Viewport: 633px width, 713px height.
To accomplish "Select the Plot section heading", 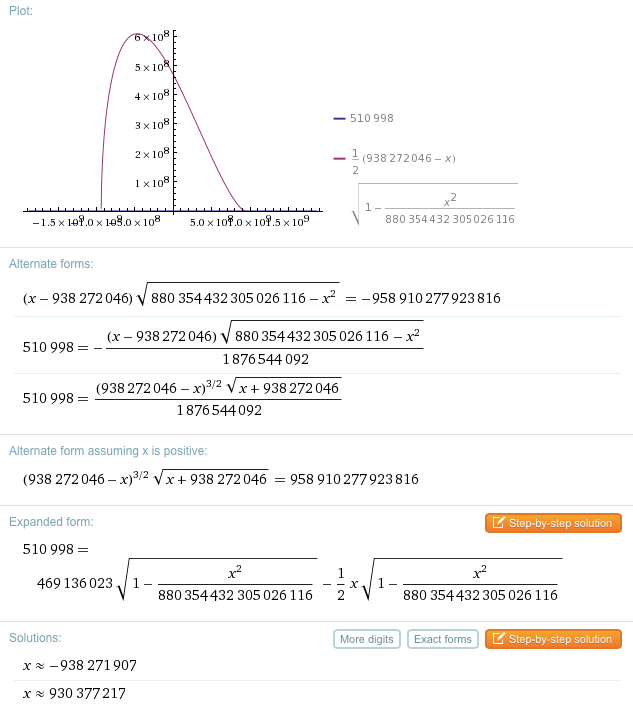I will click(20, 10).
